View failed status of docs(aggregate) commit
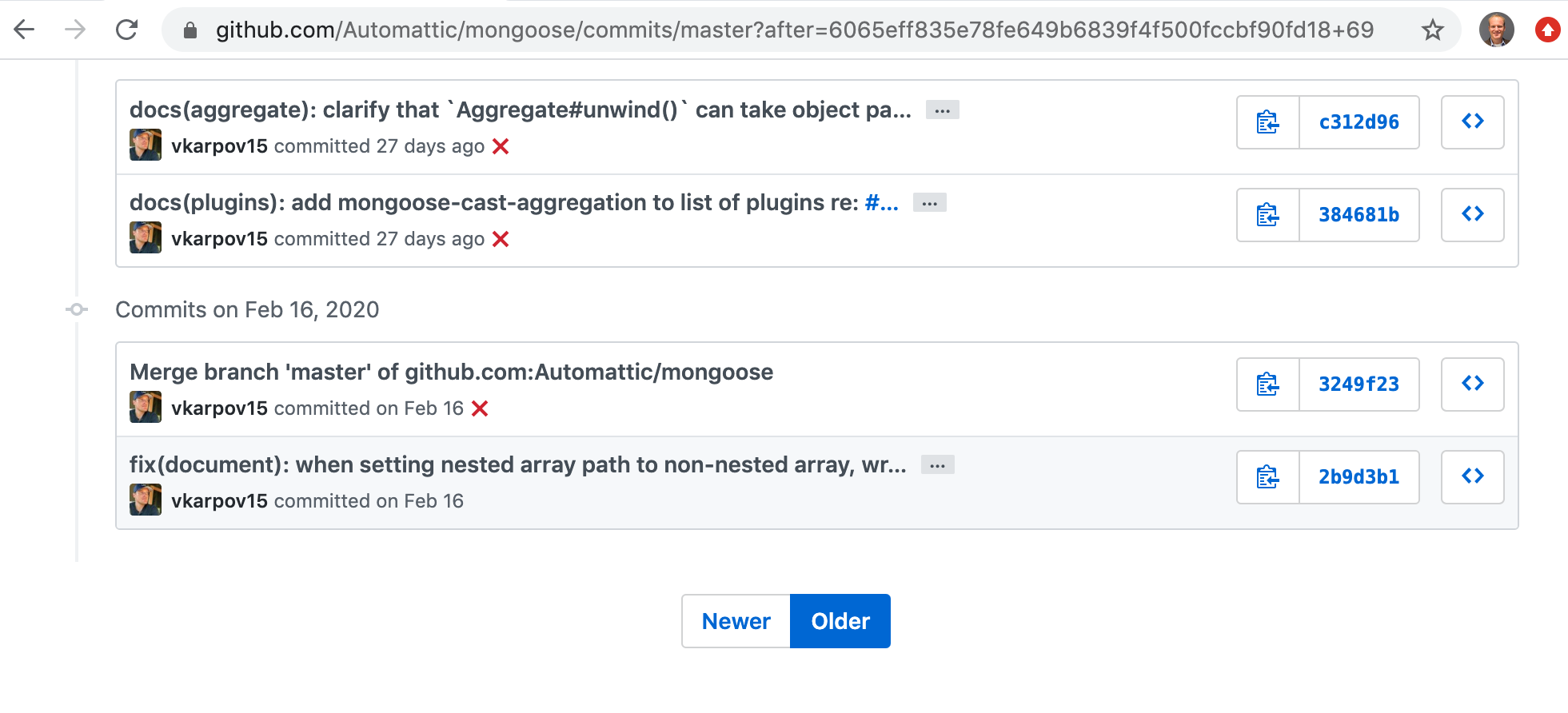 pos(501,147)
